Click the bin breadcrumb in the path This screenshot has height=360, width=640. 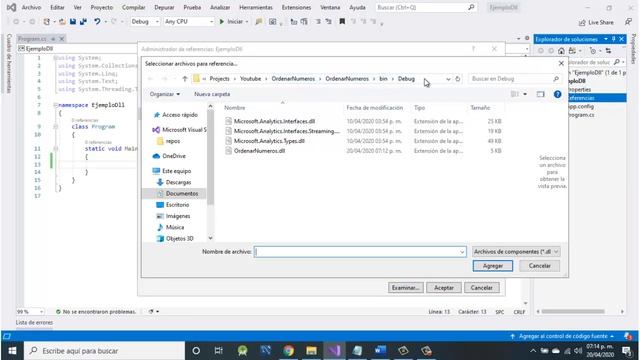coord(383,79)
